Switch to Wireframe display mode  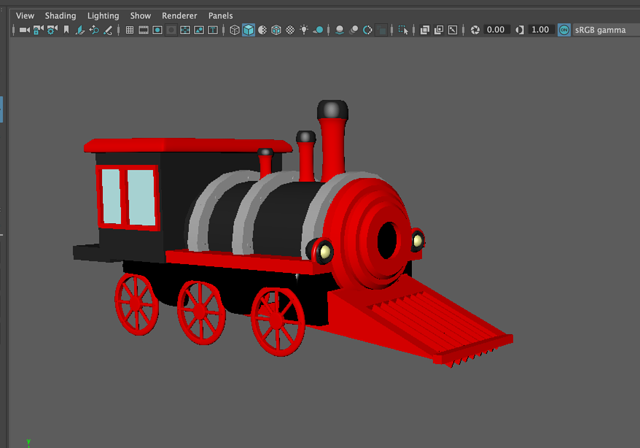[x=234, y=30]
